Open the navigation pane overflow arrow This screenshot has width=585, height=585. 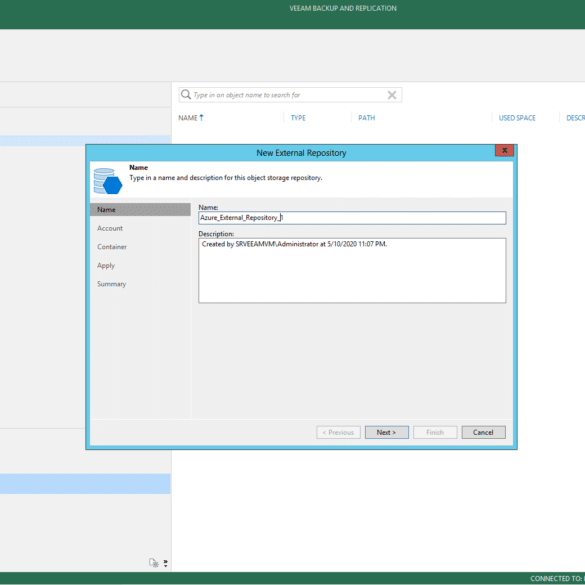coord(166,563)
